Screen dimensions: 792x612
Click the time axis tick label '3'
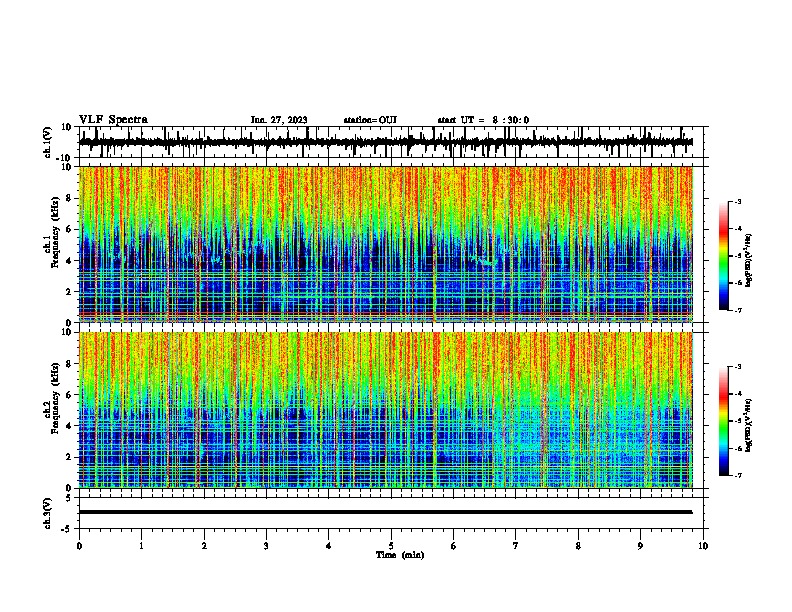(x=266, y=545)
